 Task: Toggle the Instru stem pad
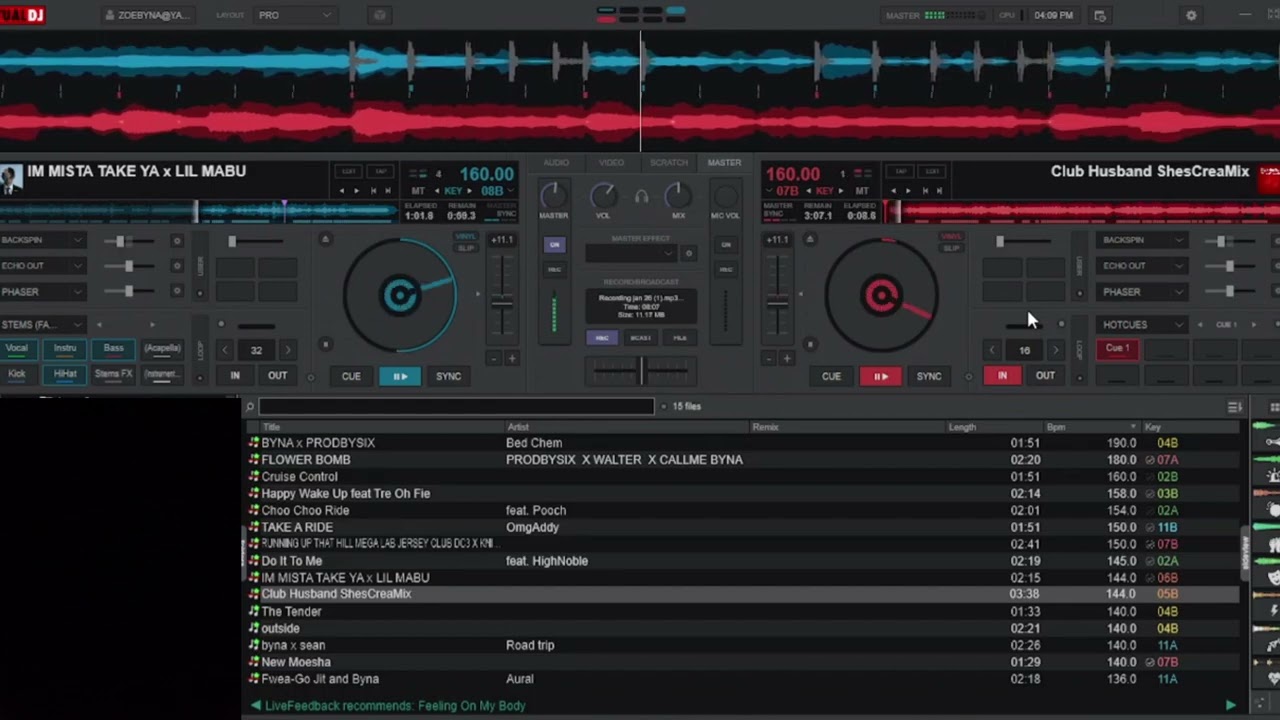click(x=65, y=348)
